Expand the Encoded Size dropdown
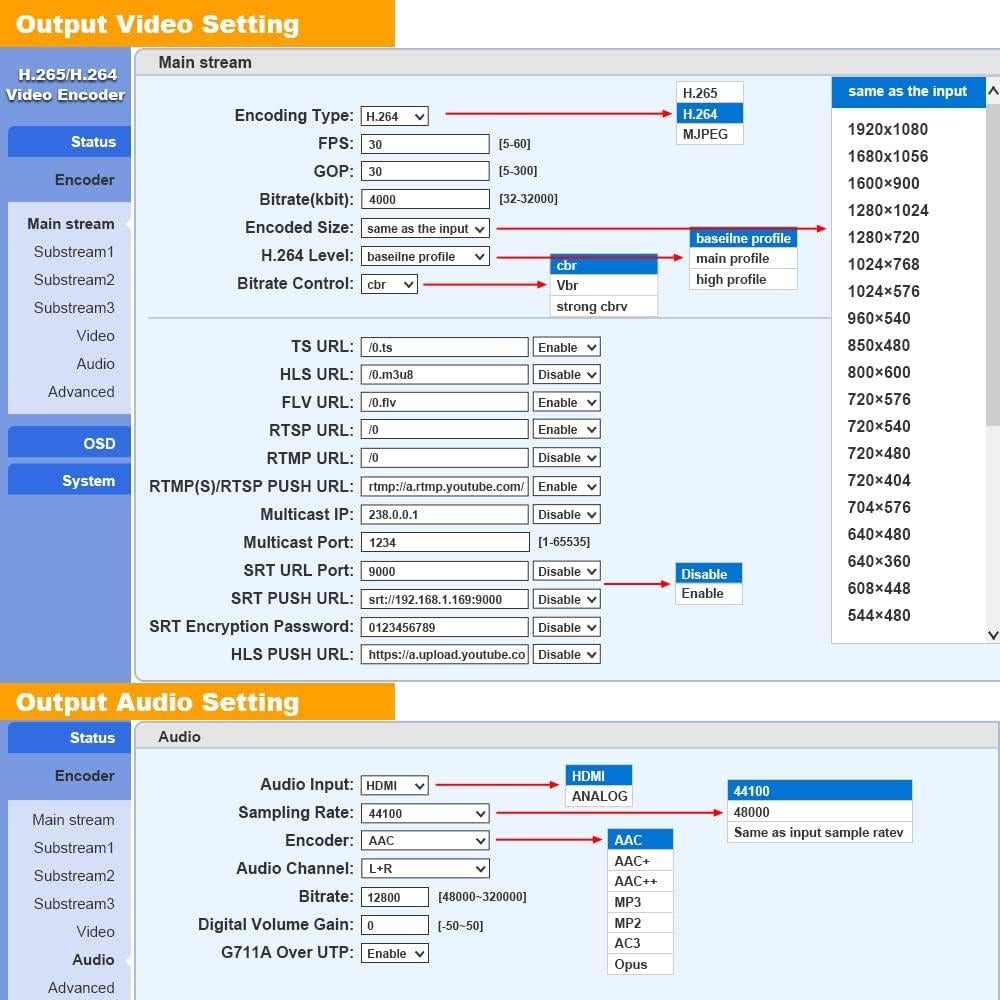Viewport: 1000px width, 1000px height. (425, 229)
